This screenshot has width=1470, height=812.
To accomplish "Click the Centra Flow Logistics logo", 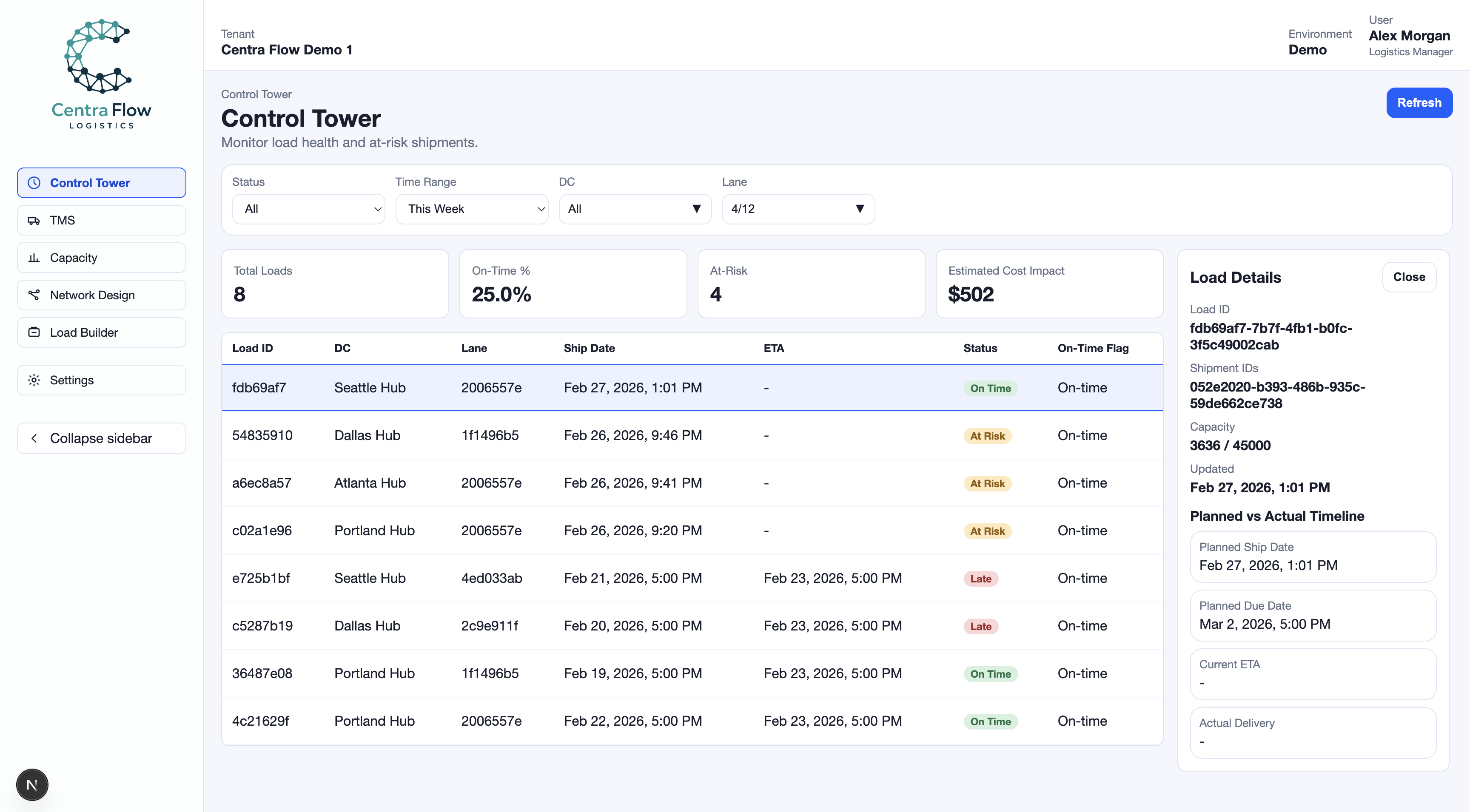I will (x=102, y=74).
